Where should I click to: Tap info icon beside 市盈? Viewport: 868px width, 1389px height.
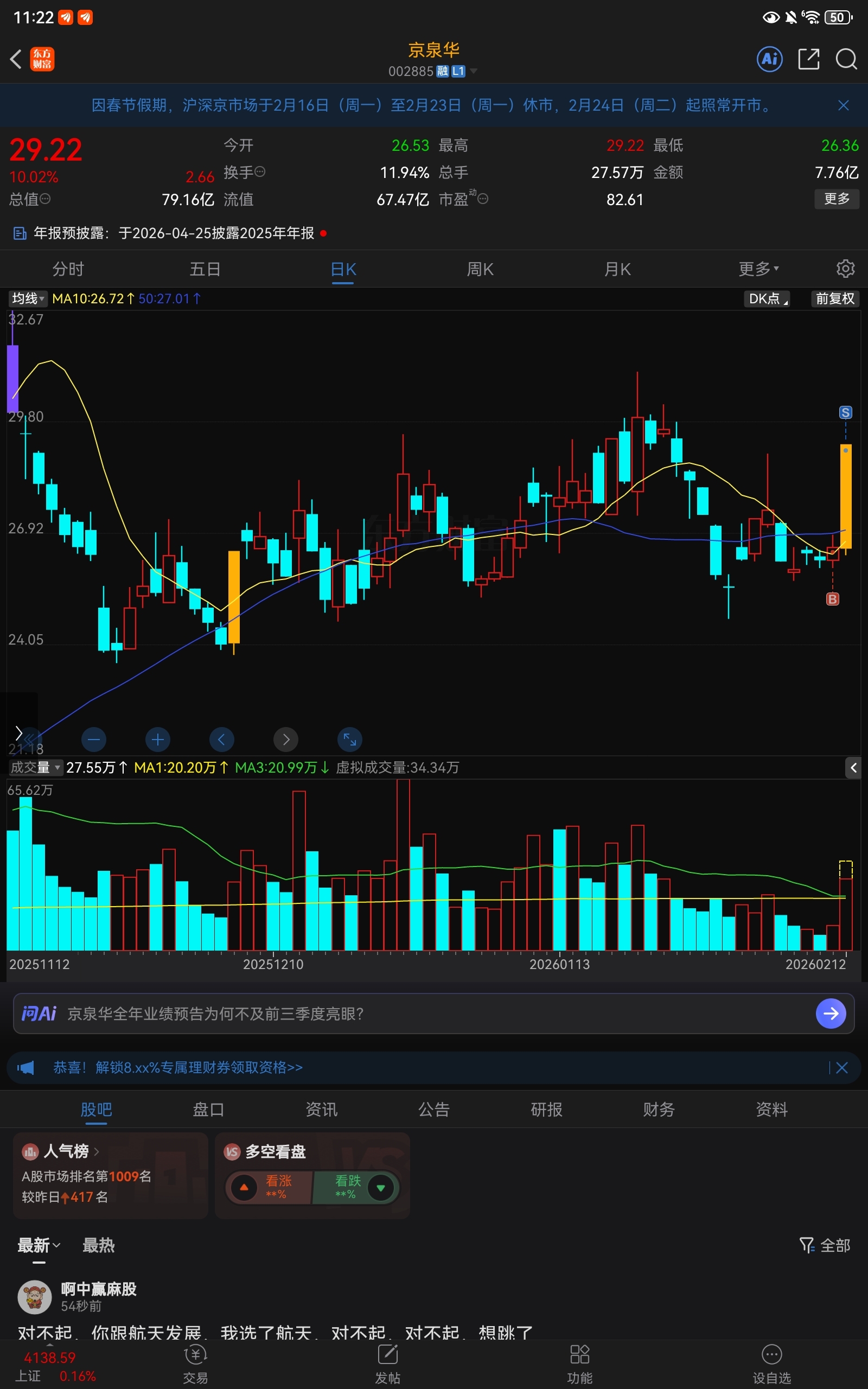[483, 199]
